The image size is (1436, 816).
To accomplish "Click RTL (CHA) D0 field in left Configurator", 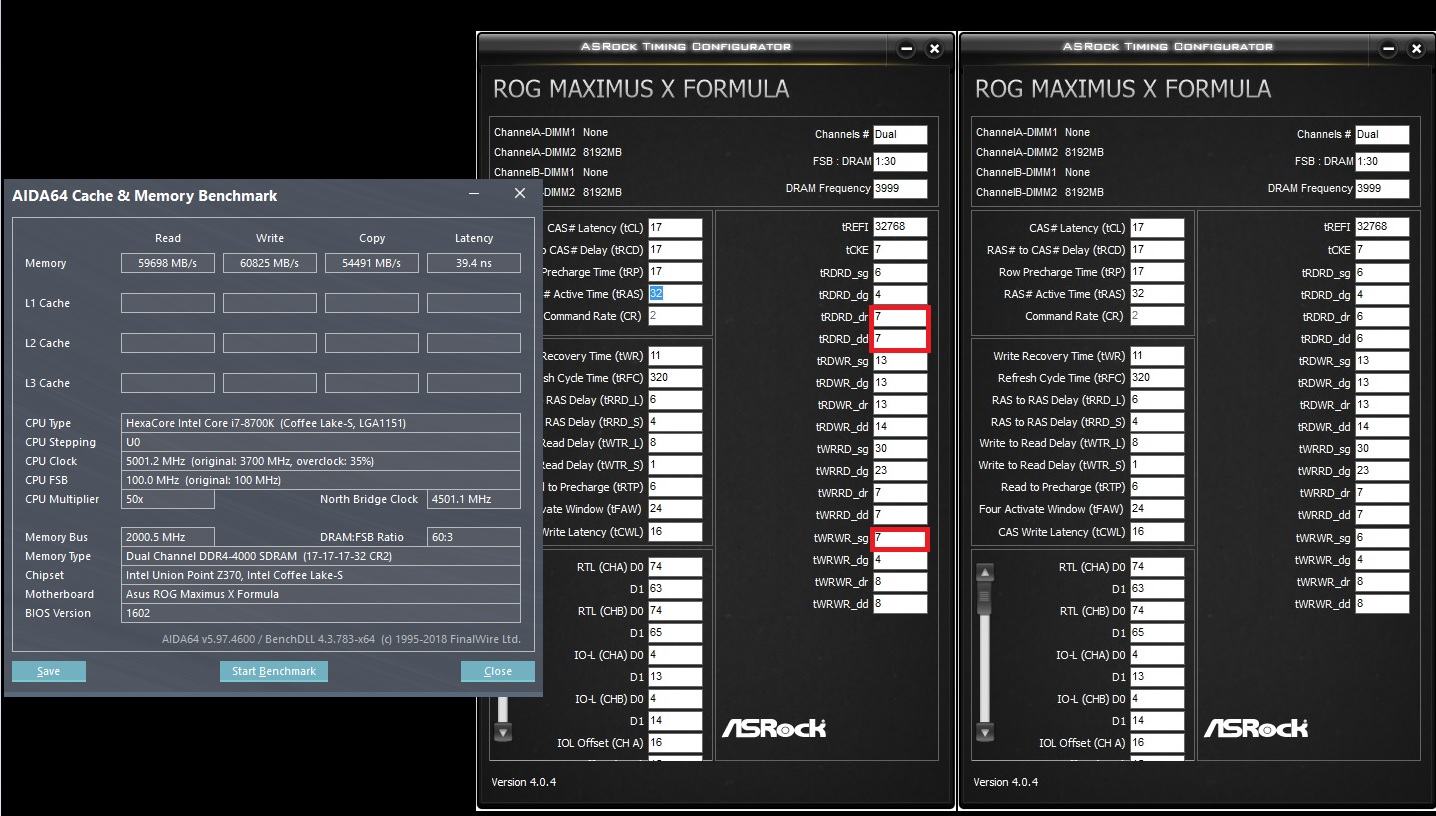I will tap(675, 567).
